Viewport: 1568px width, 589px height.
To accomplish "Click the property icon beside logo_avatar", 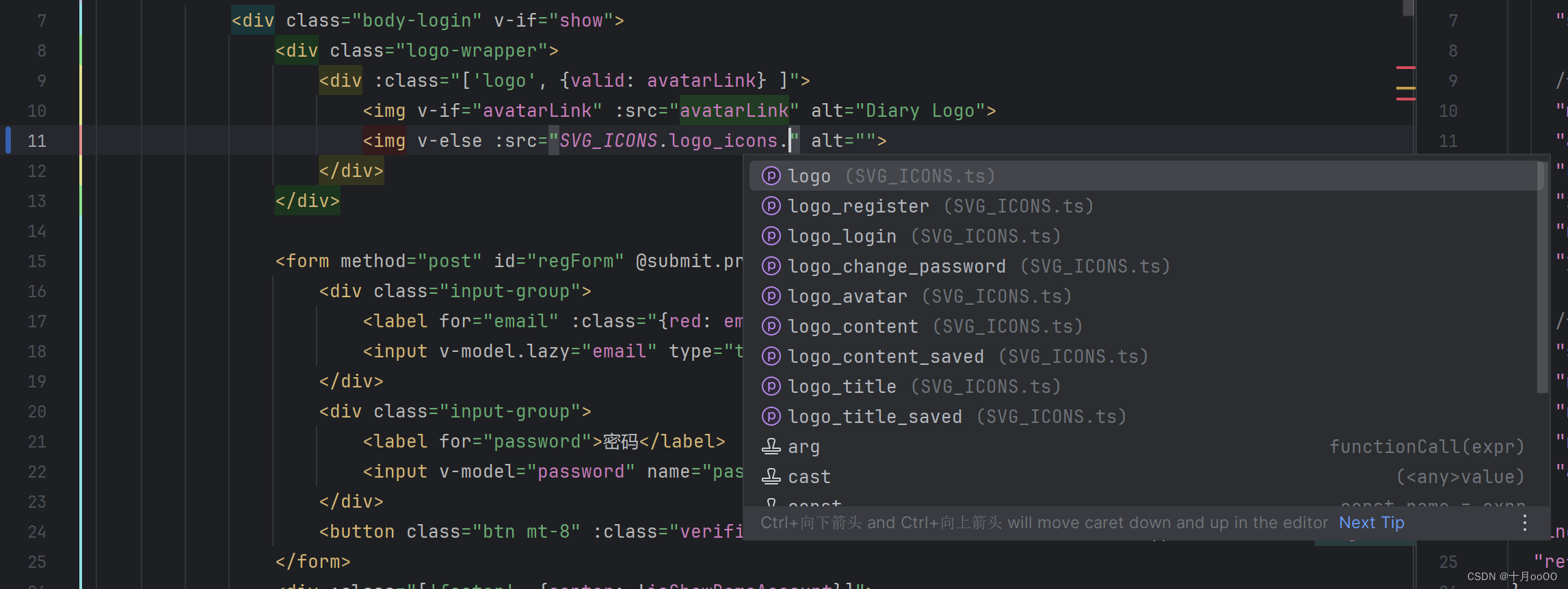I will tap(771, 297).
